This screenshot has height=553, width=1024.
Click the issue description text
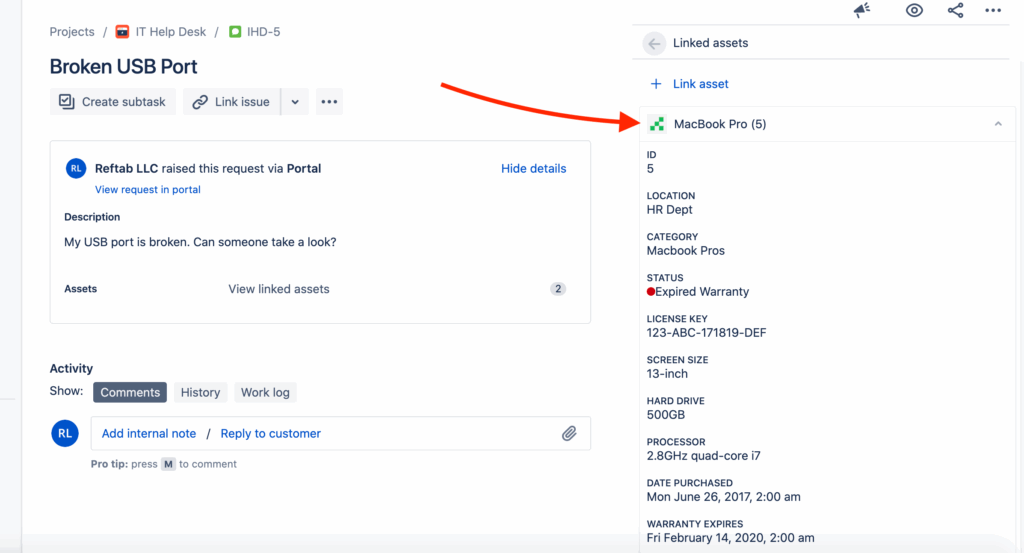coord(200,242)
